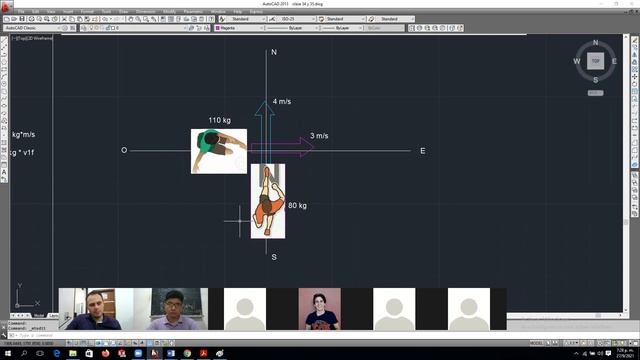Open the AutoCAD application menu button
The width and height of the screenshot is (640, 360).
[x=6, y=6]
